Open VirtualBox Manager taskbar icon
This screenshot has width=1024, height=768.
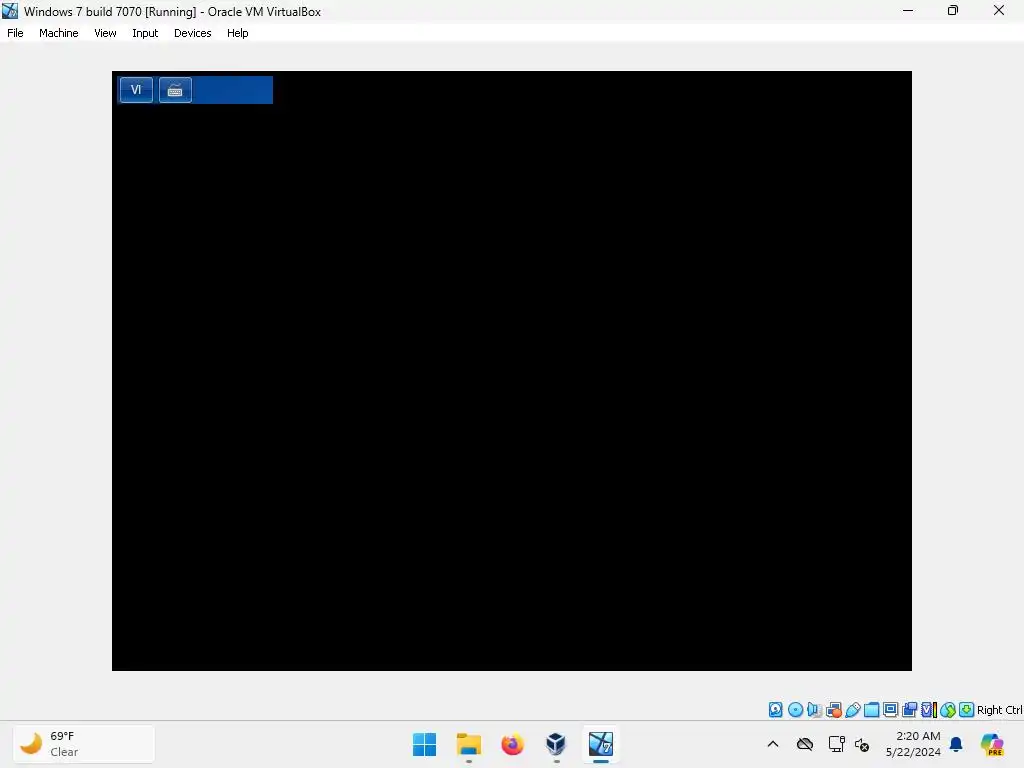point(556,744)
